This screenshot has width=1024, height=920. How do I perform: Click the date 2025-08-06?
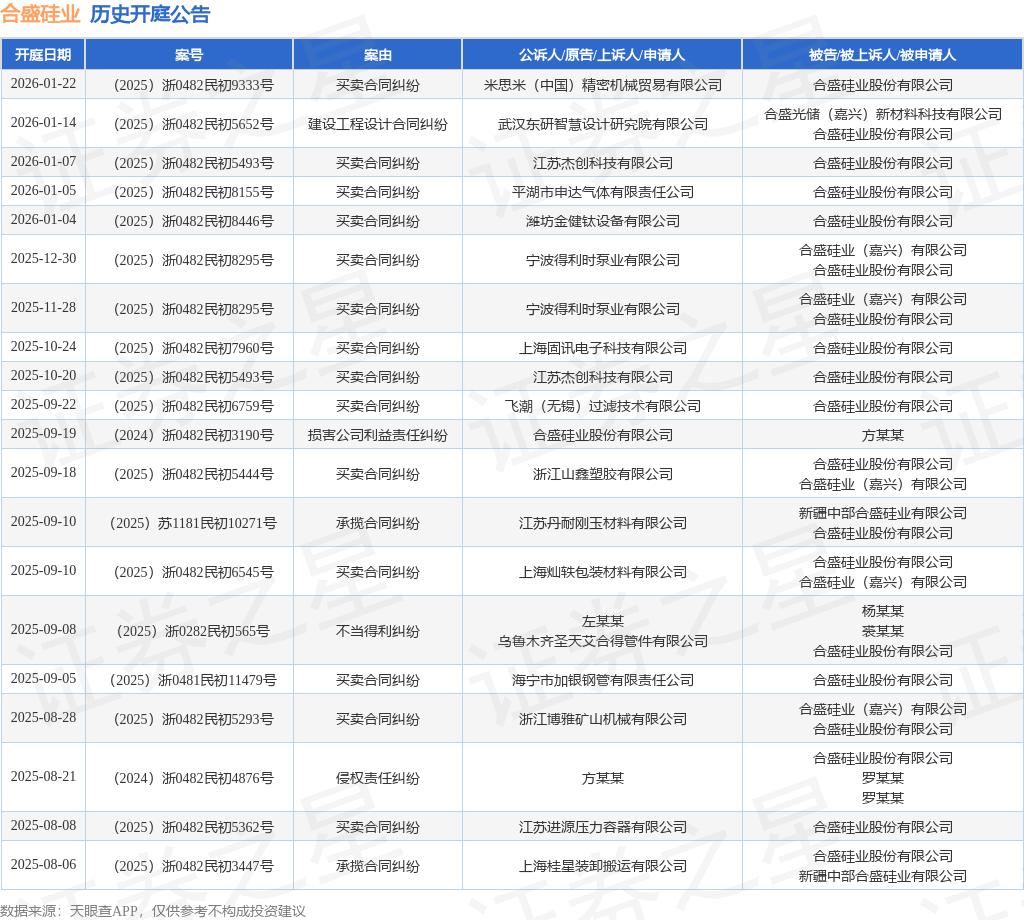[43, 864]
